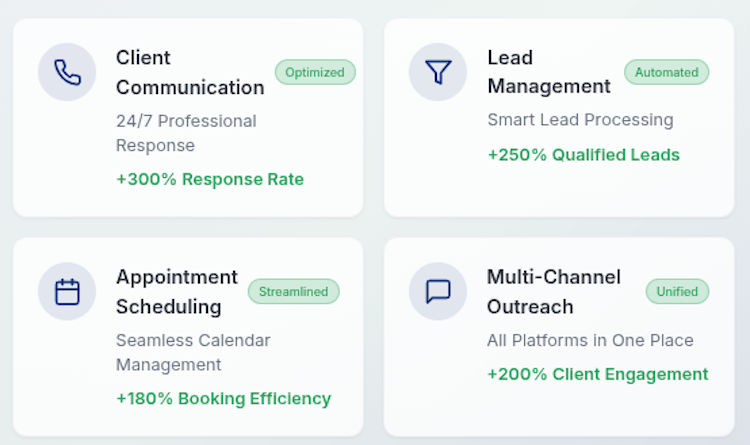Open the Client Communication heading
750x445 pixels.
[189, 72]
